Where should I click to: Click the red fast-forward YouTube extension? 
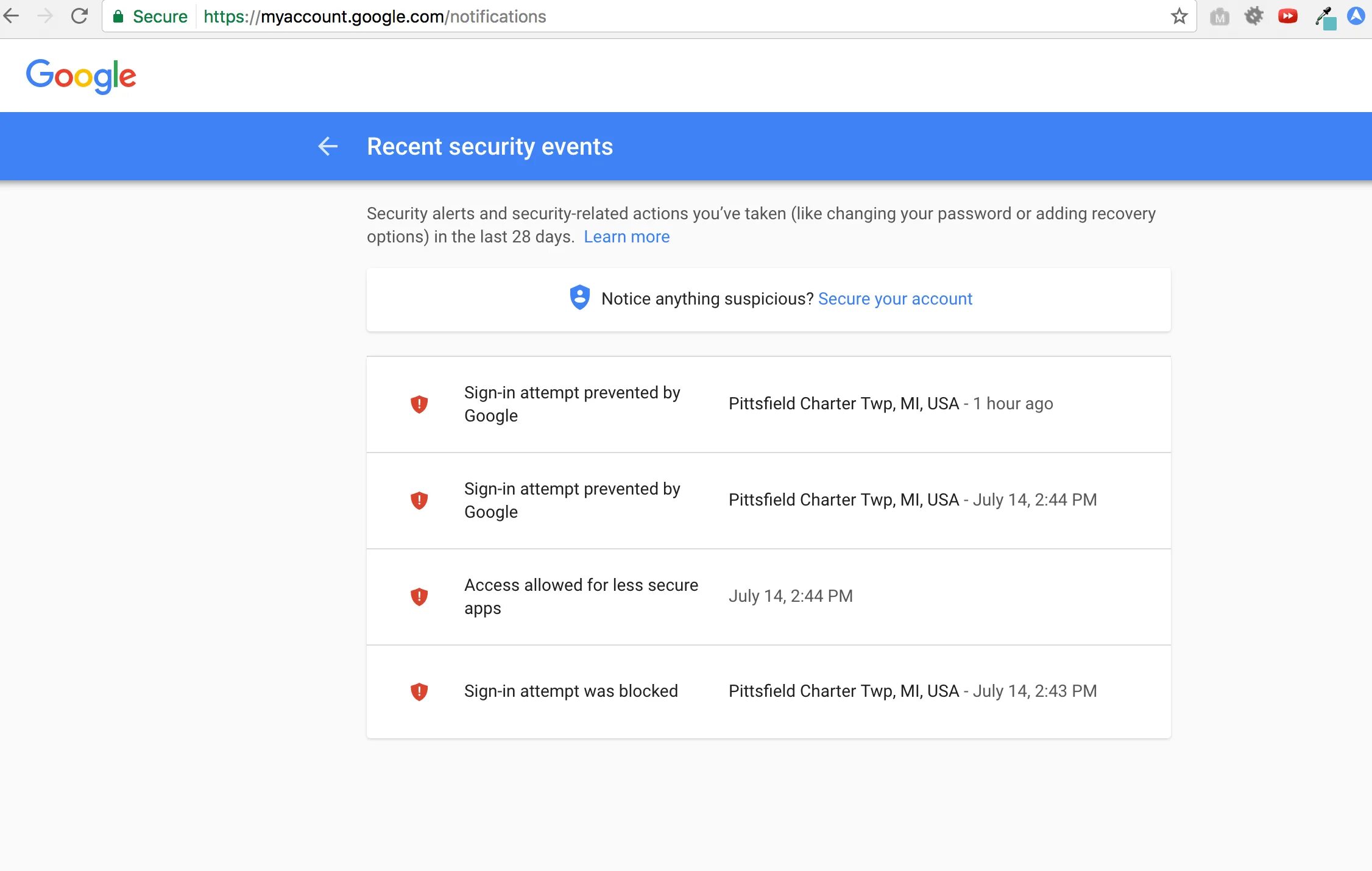[1287, 16]
